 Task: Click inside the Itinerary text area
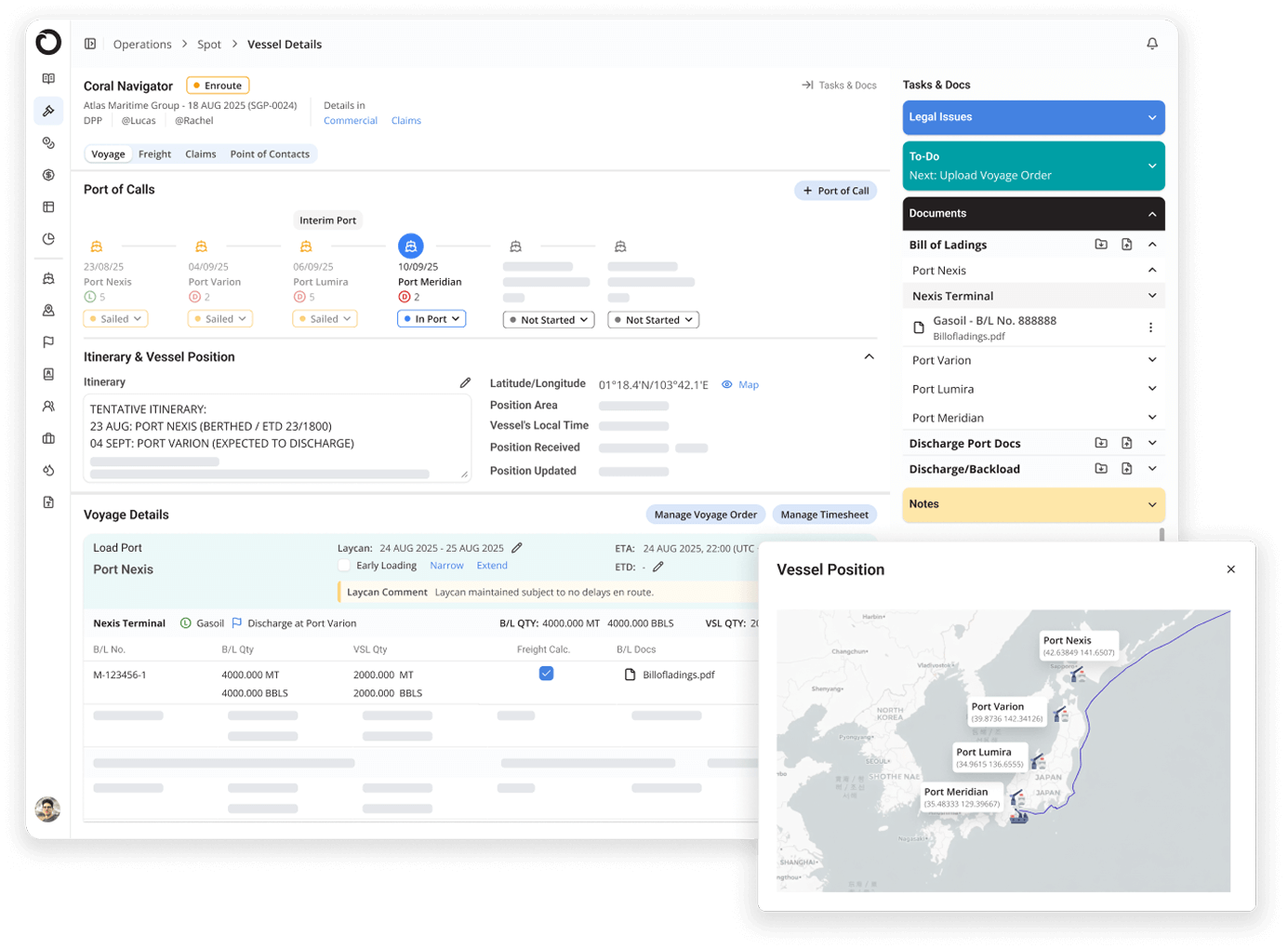276,435
